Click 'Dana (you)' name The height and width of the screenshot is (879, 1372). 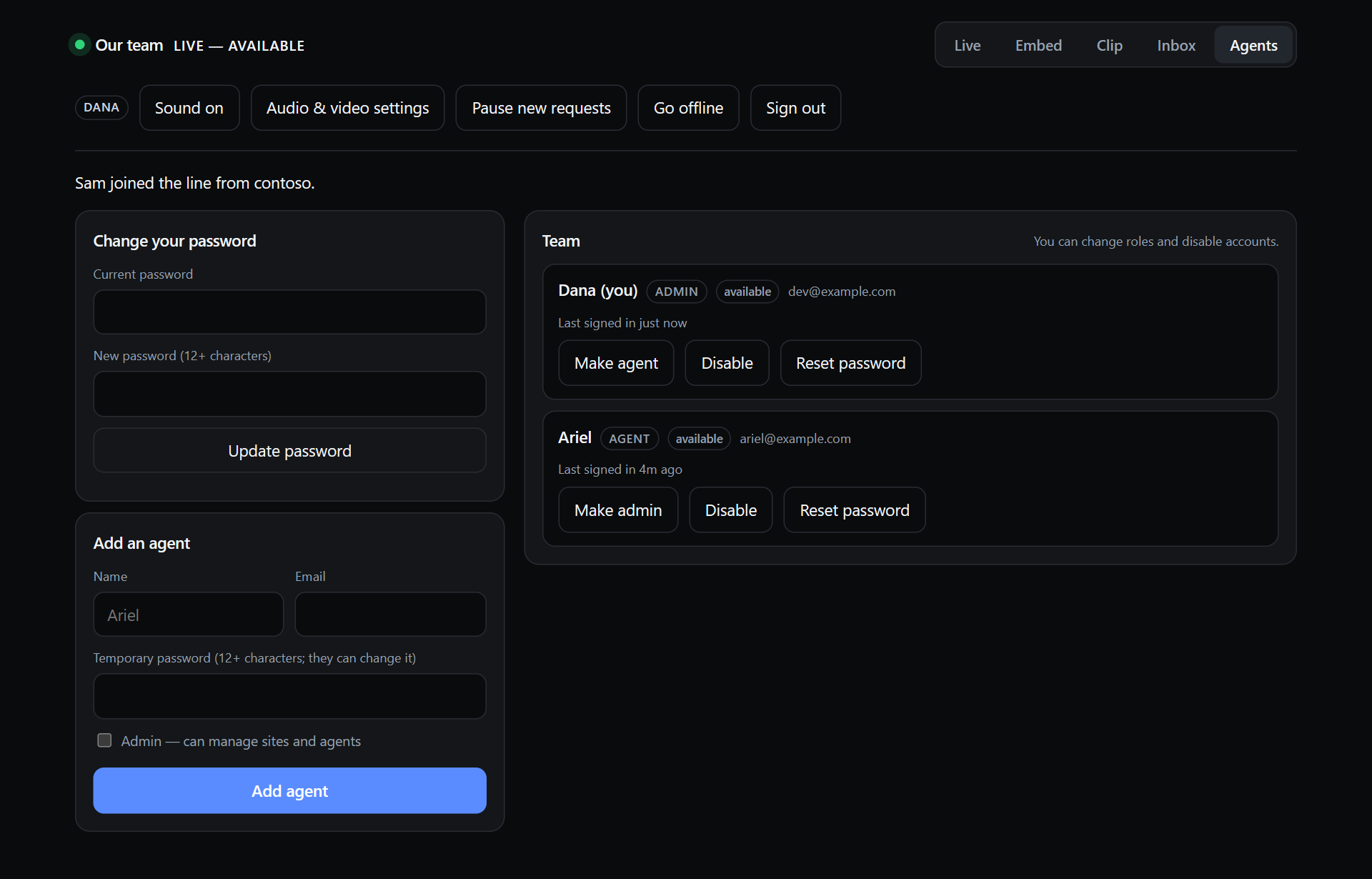click(x=597, y=291)
